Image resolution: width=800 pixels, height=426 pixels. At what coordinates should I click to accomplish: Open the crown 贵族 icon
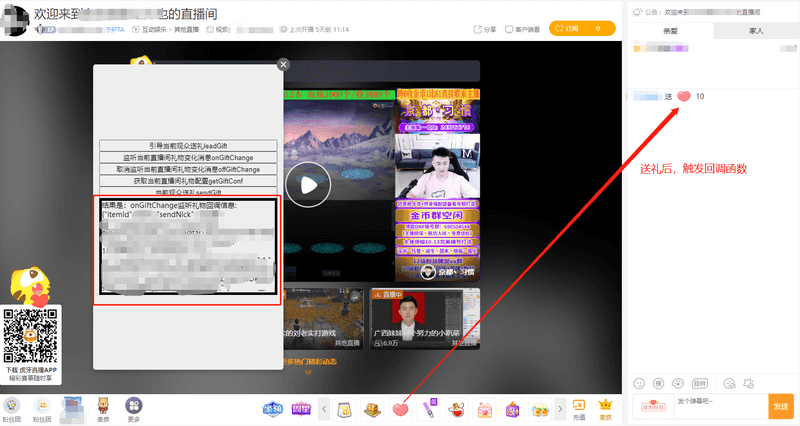606,410
